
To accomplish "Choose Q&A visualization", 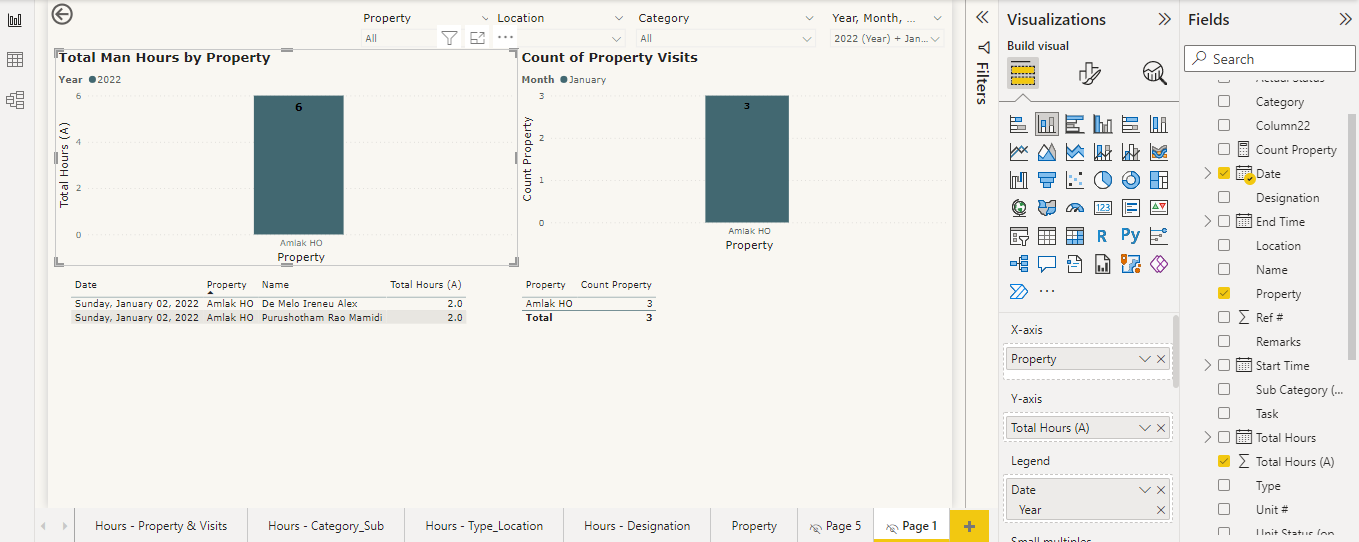I will [1047, 264].
